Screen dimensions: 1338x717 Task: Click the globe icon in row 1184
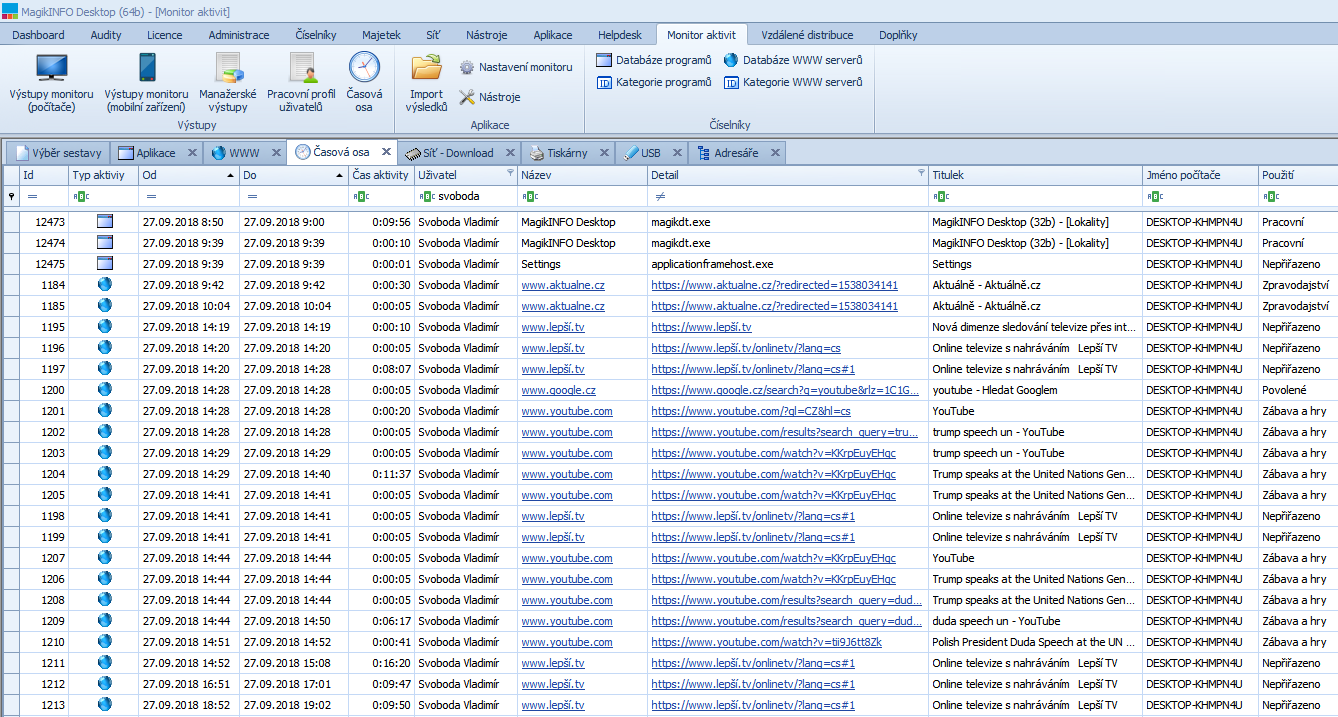(105, 284)
